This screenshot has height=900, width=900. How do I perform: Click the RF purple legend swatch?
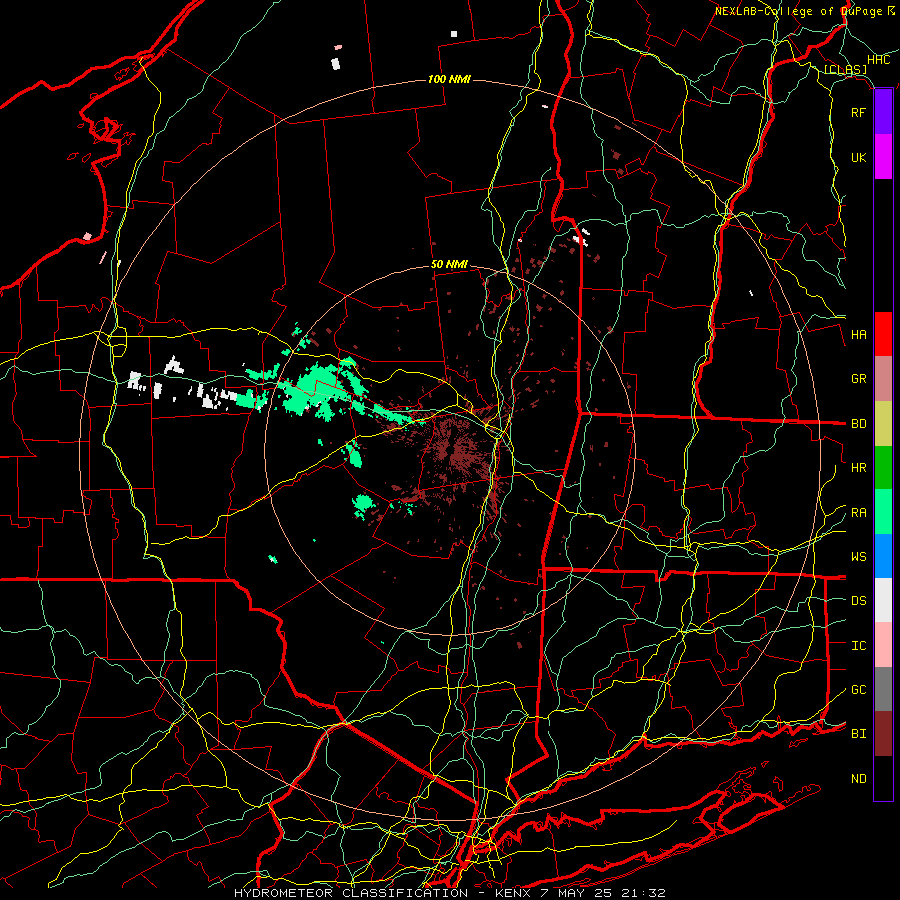[x=883, y=112]
